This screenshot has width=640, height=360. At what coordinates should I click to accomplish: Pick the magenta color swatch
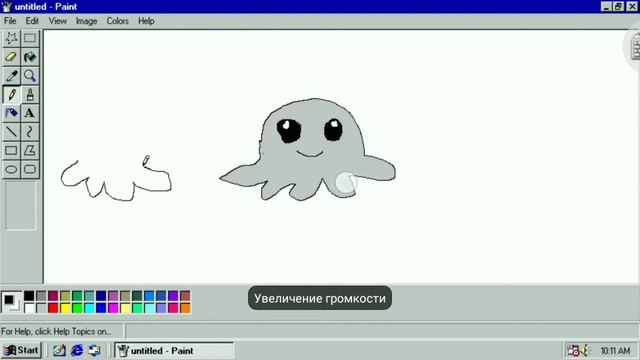click(x=113, y=308)
